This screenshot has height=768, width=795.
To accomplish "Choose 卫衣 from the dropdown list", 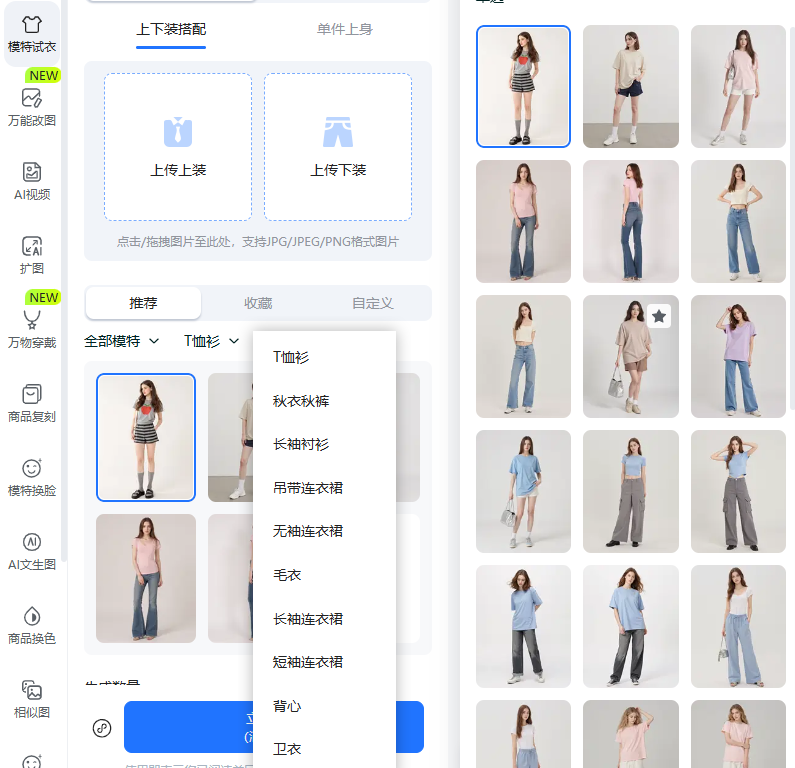I will coord(324,749).
